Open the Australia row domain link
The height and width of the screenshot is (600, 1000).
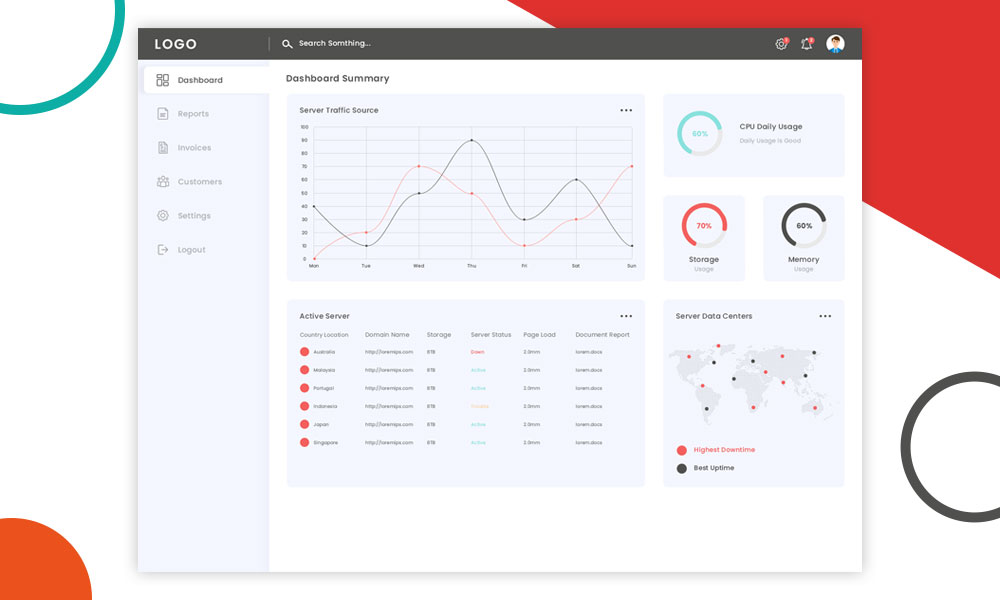tap(389, 352)
